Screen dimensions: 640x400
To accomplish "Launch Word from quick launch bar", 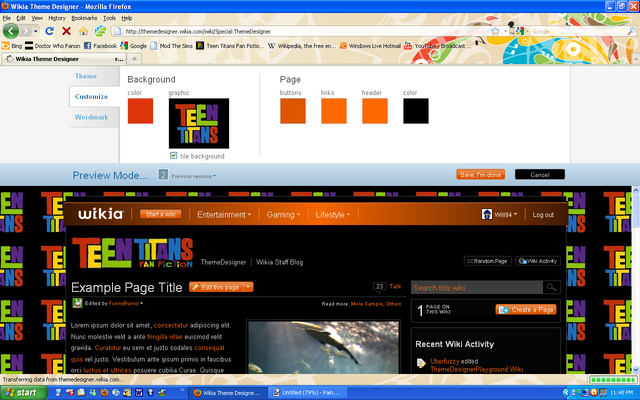I will click(138, 393).
